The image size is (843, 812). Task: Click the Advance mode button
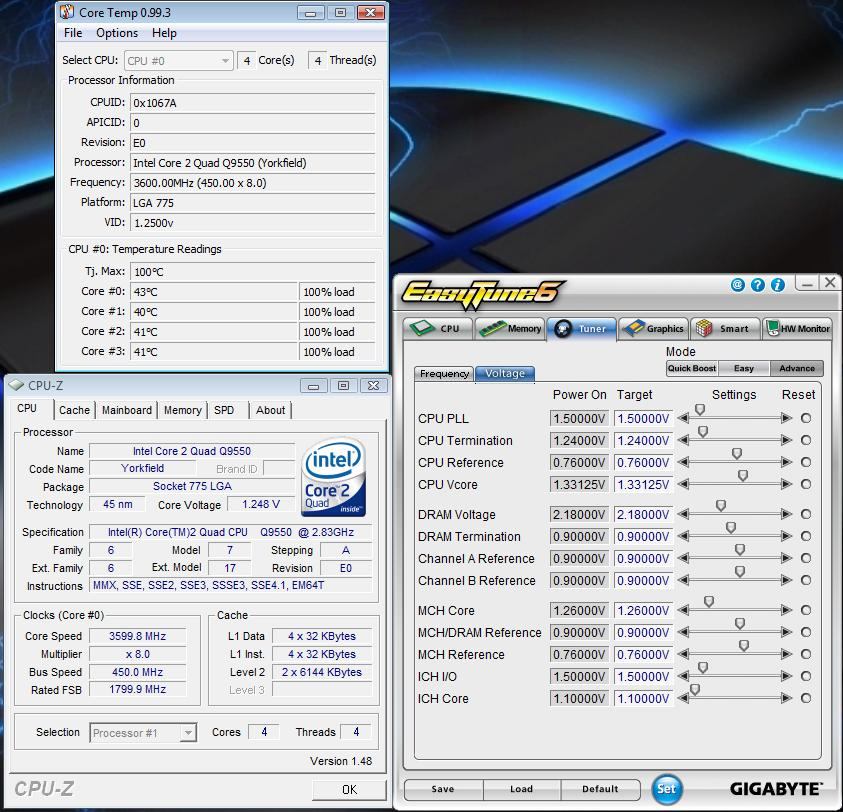[x=797, y=368]
